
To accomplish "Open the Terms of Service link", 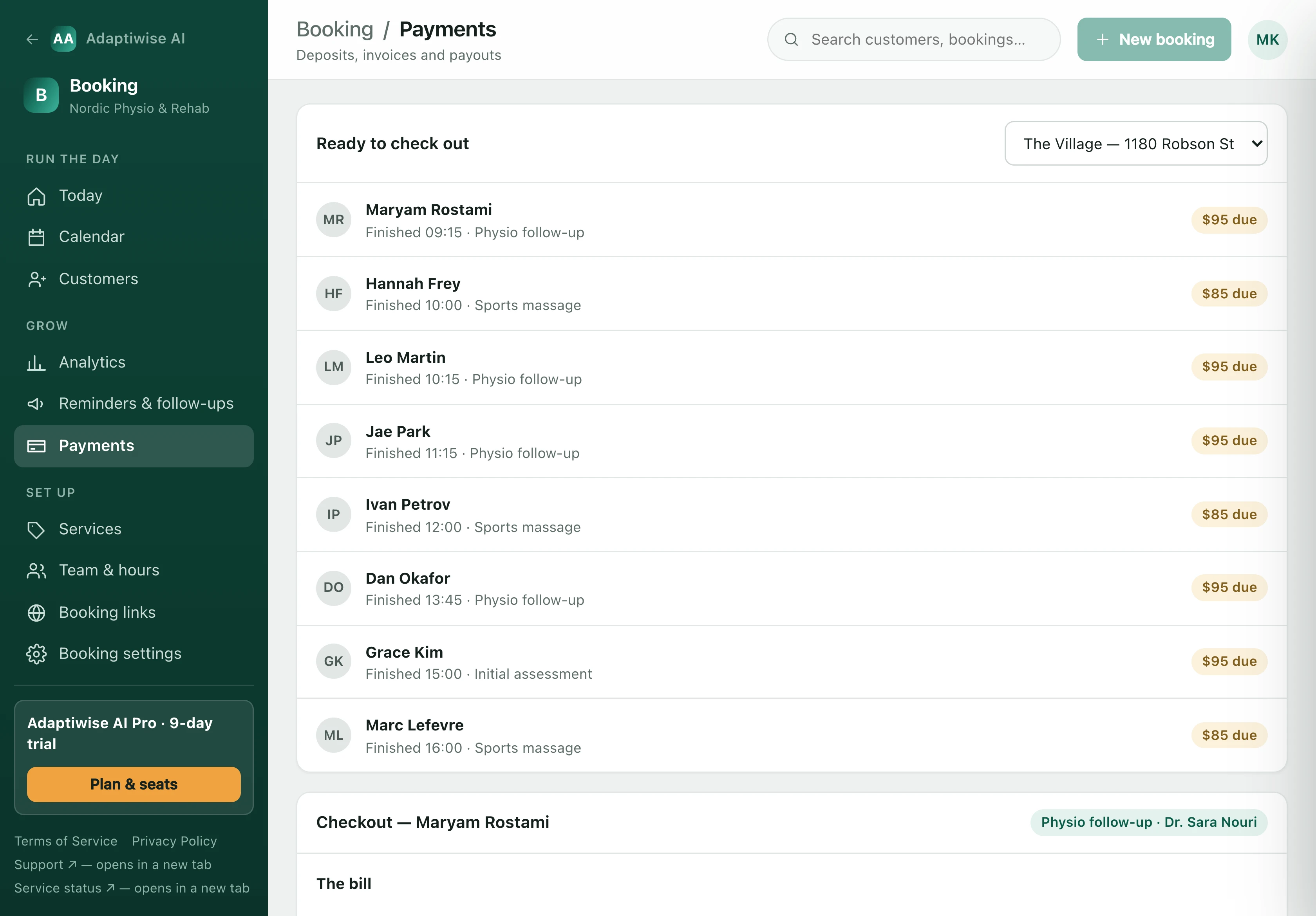I will pyautogui.click(x=66, y=841).
